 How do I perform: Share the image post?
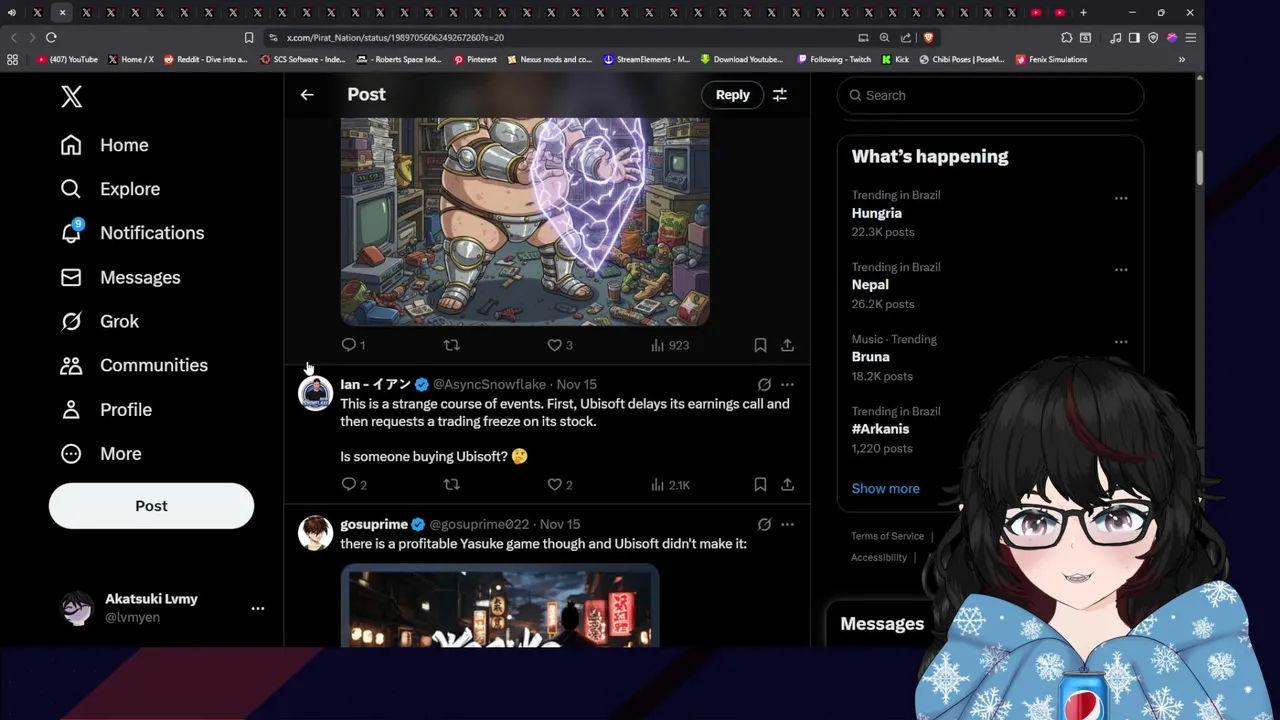pyautogui.click(x=787, y=345)
